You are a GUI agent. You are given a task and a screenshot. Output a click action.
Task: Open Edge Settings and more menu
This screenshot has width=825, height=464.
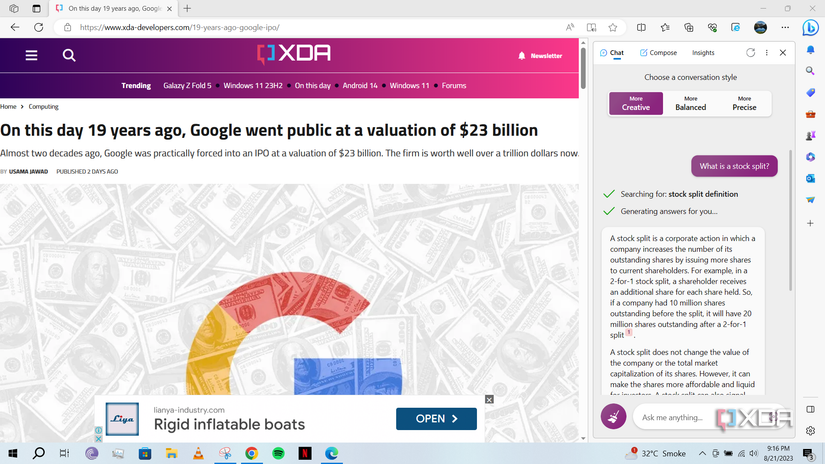pyautogui.click(x=785, y=27)
